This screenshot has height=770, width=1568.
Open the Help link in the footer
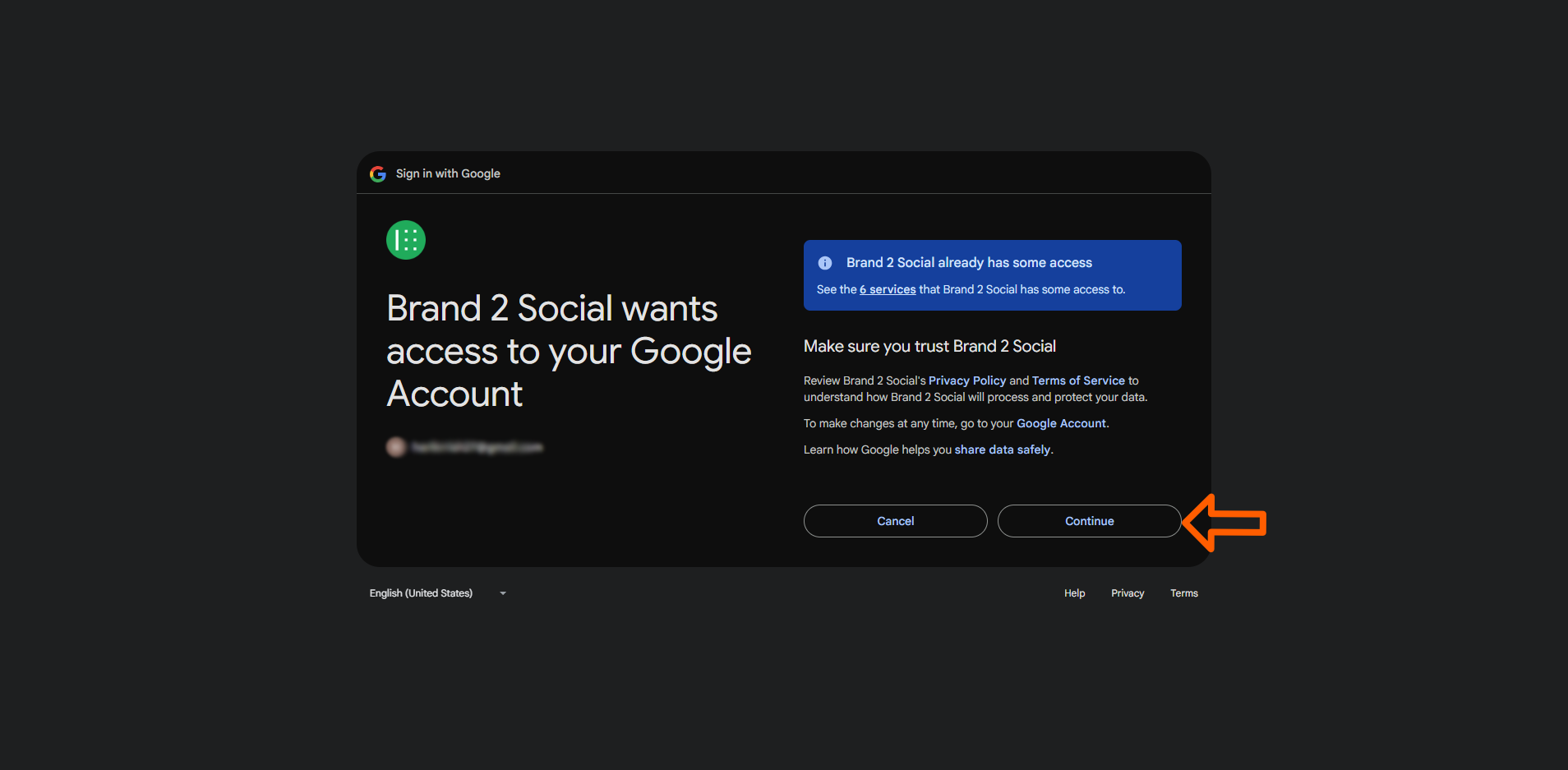point(1073,592)
